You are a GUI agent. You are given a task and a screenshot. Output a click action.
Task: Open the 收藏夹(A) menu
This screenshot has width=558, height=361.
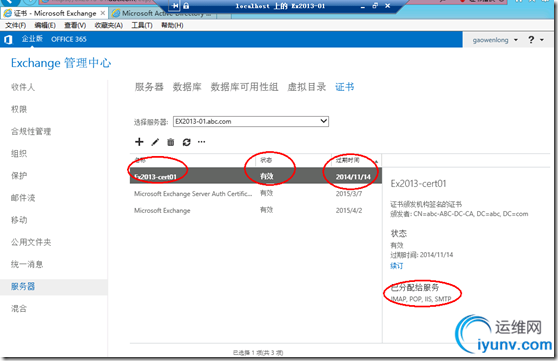109,25
